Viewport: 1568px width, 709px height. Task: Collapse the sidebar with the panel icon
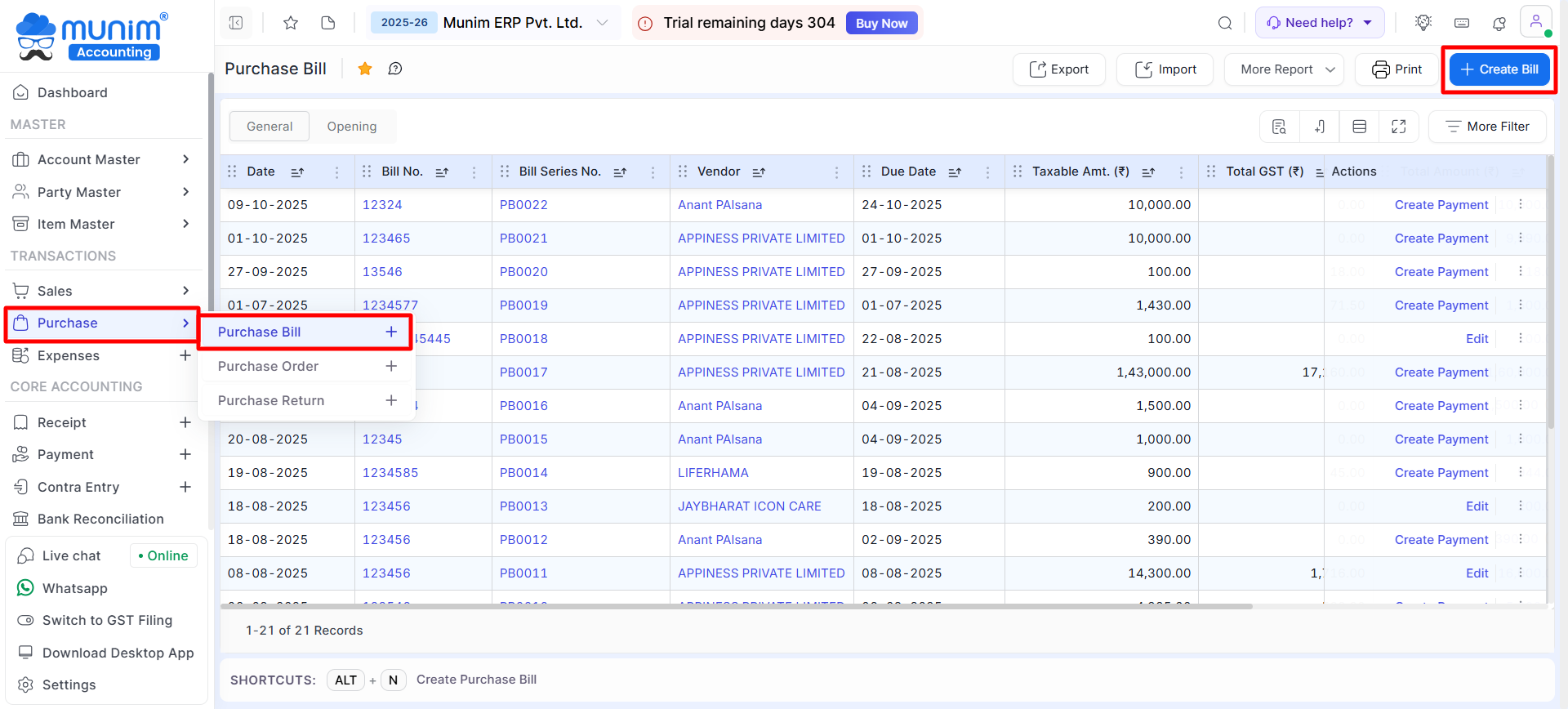point(236,23)
